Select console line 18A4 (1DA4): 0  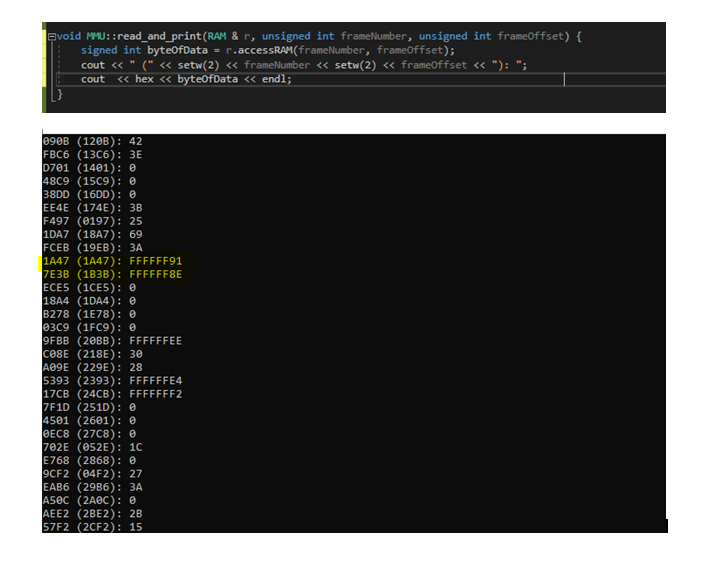[x=89, y=301]
